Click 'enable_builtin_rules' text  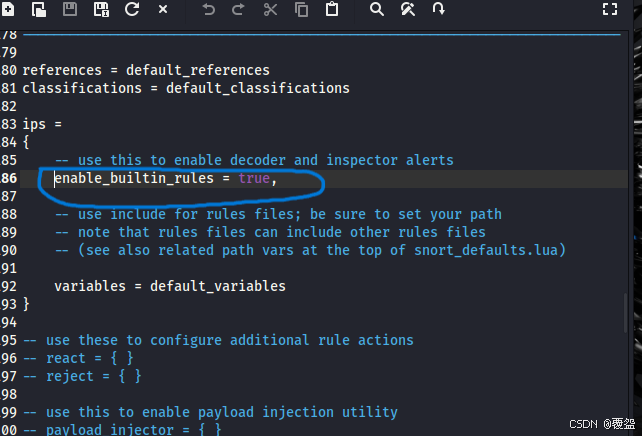(x=134, y=178)
